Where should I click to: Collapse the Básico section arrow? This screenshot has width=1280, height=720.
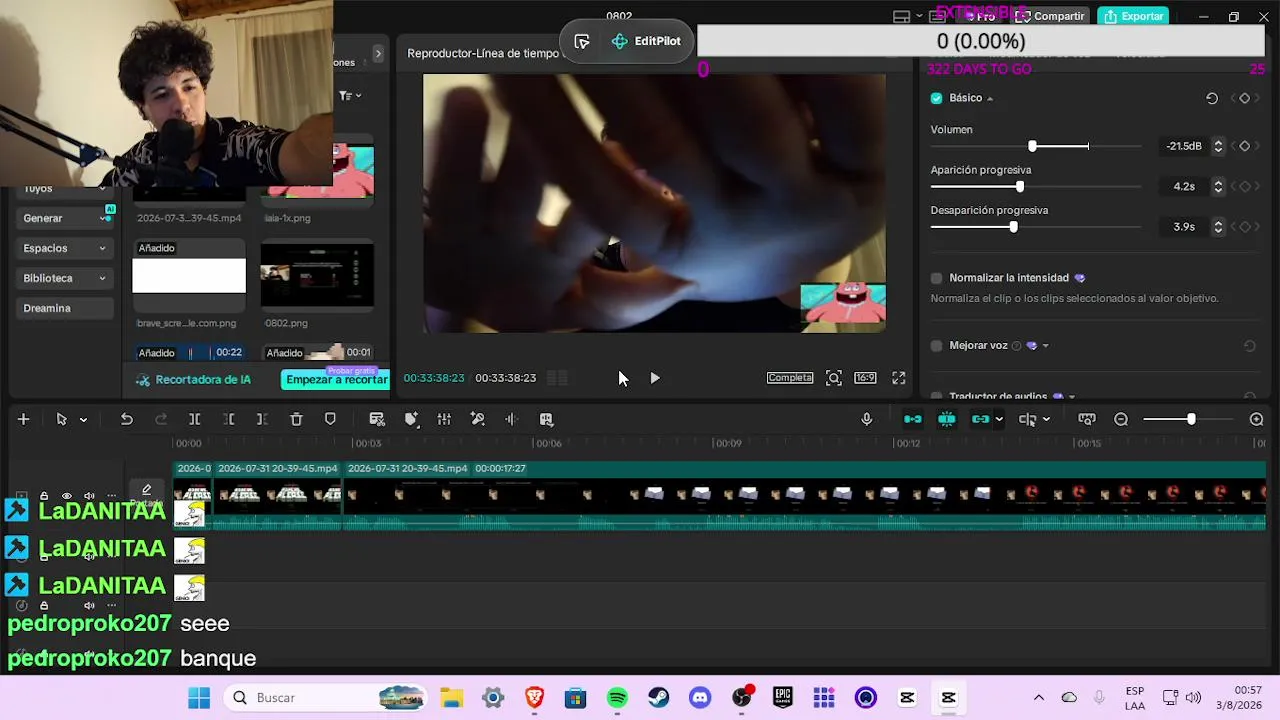point(990,99)
